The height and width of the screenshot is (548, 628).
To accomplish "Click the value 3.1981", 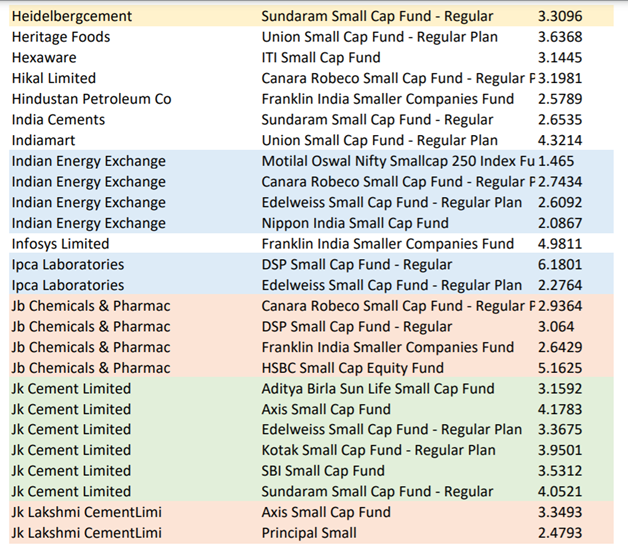I will (x=560, y=79).
